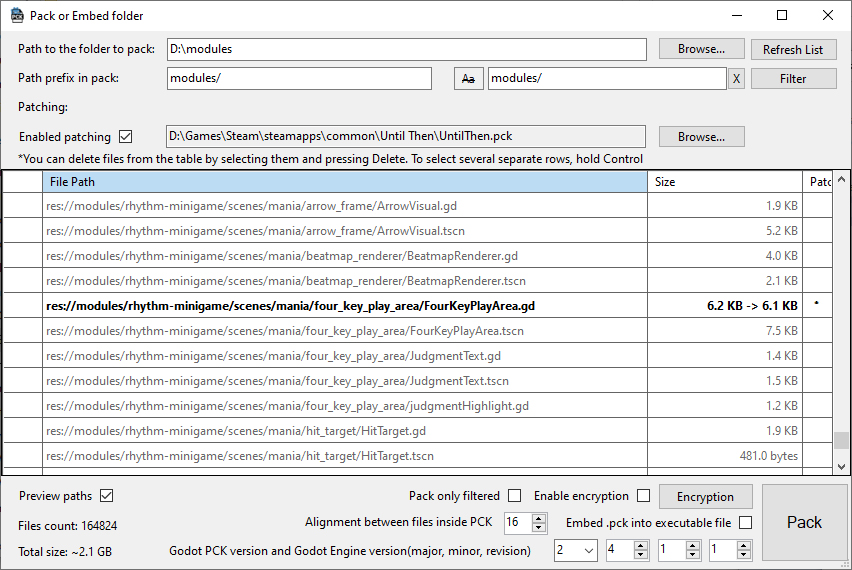Screen dimensions: 852x570
Task: Uncheck the Enabled patching checkbox
Action: (x=126, y=136)
